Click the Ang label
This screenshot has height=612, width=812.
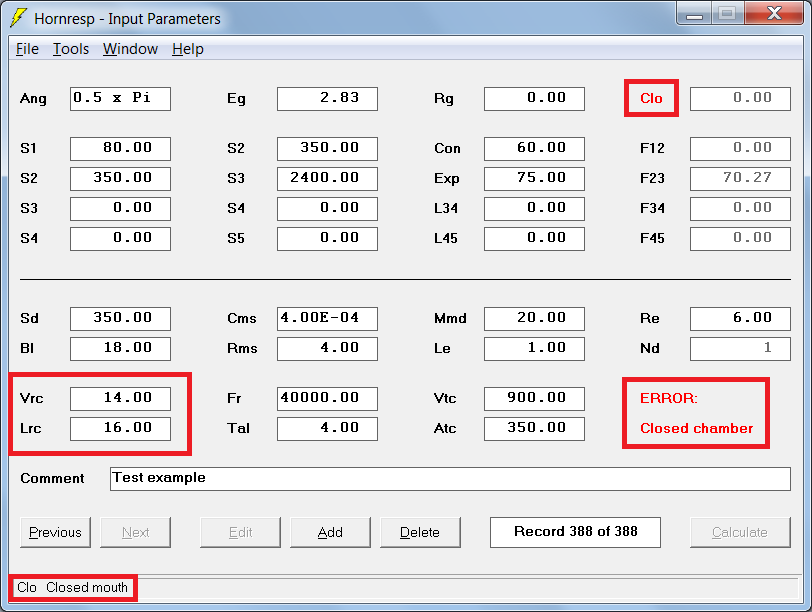33,98
